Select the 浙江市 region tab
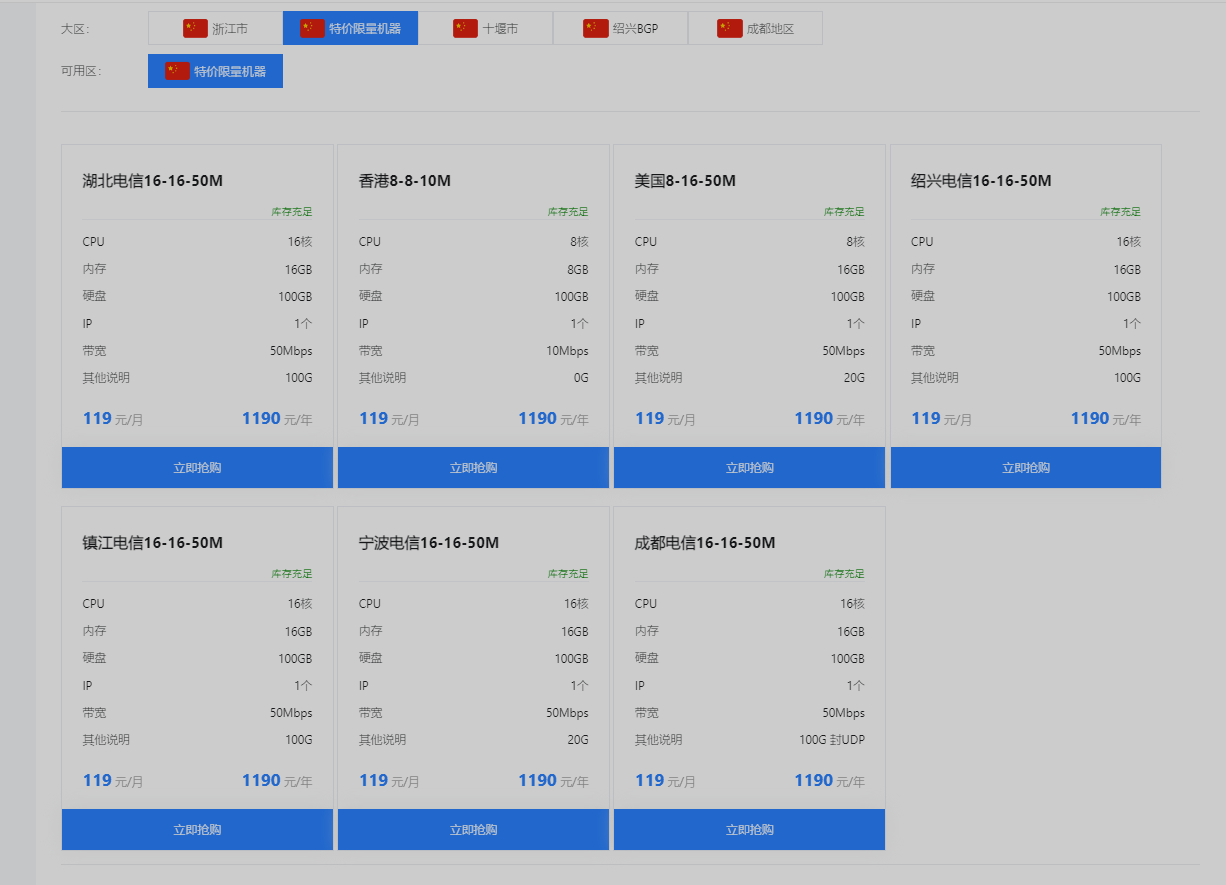Viewport: 1226px width, 885px height. [x=215, y=28]
